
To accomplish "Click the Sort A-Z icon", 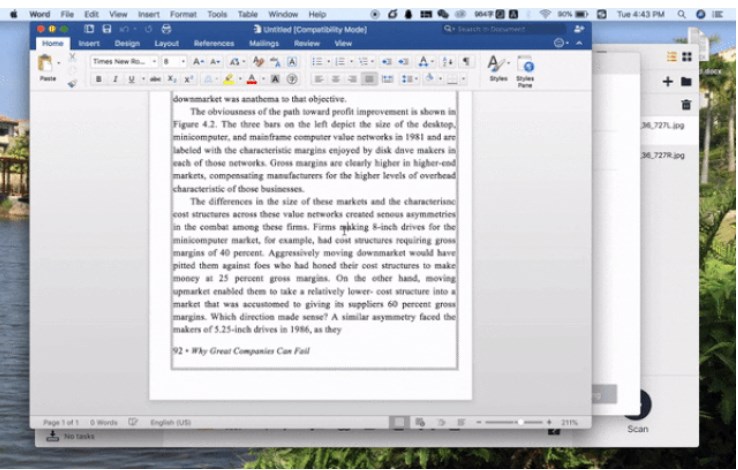I will pyautogui.click(x=448, y=62).
